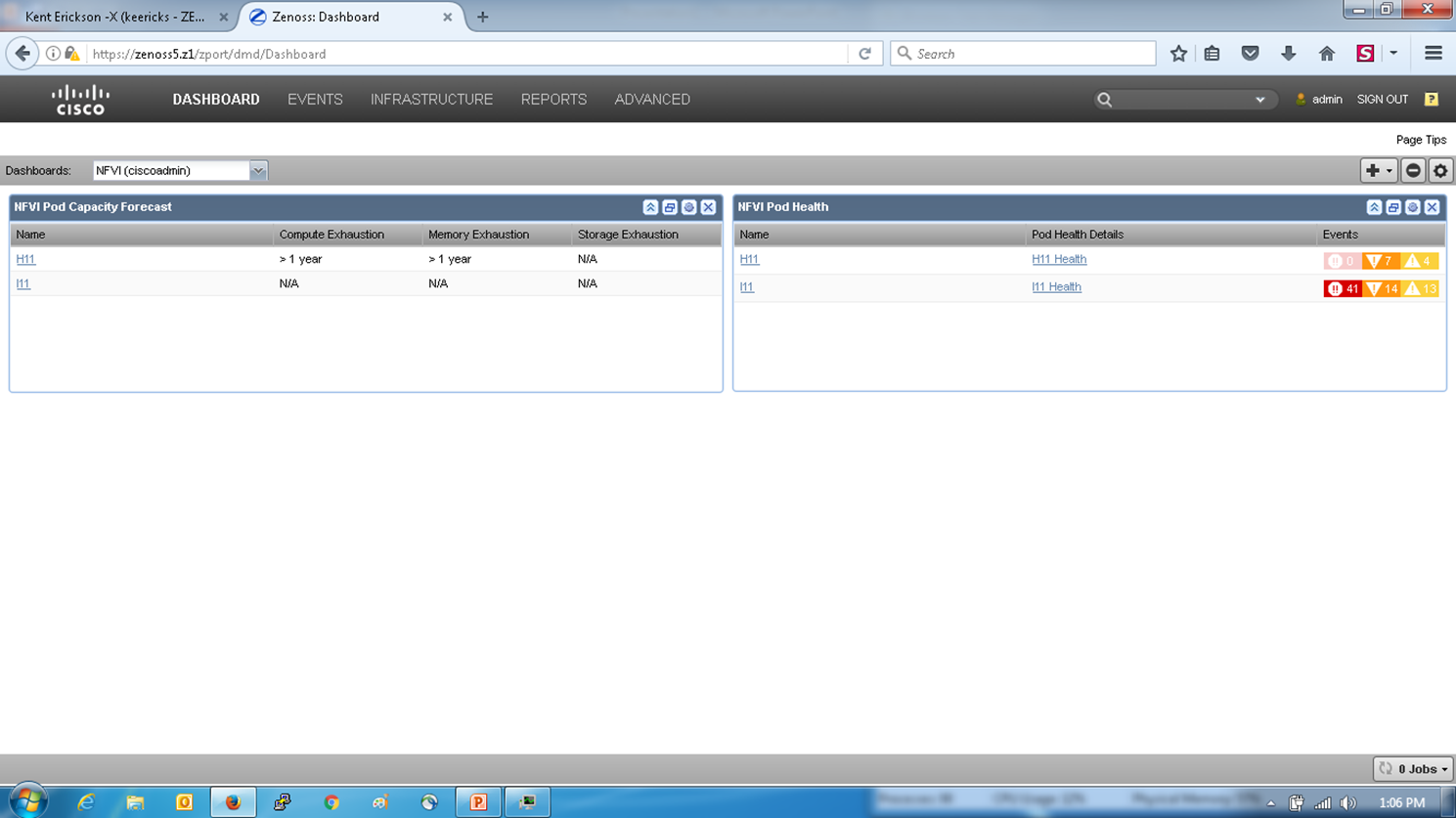Bookmark this page with star icon
Screen dimensions: 1456x818
1178,54
